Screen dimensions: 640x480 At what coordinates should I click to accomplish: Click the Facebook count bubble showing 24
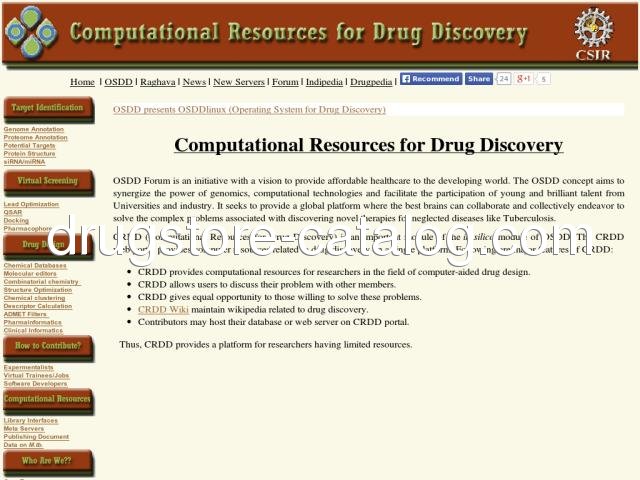[x=503, y=78]
